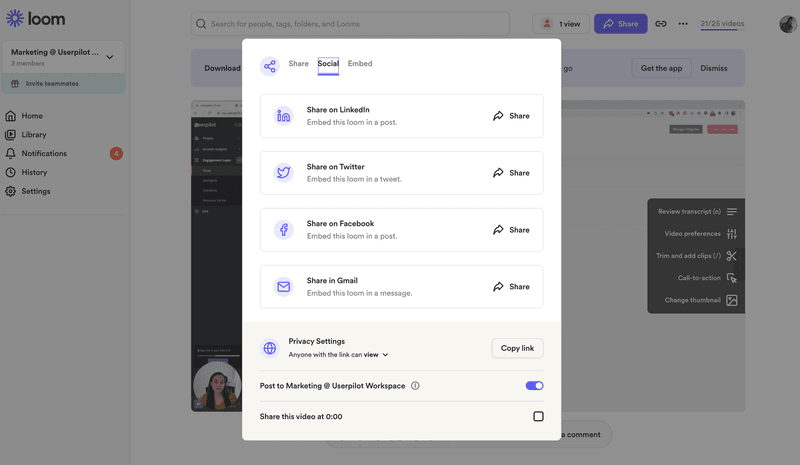Share the loom on Facebook
This screenshot has width=800, height=465.
pyautogui.click(x=511, y=230)
